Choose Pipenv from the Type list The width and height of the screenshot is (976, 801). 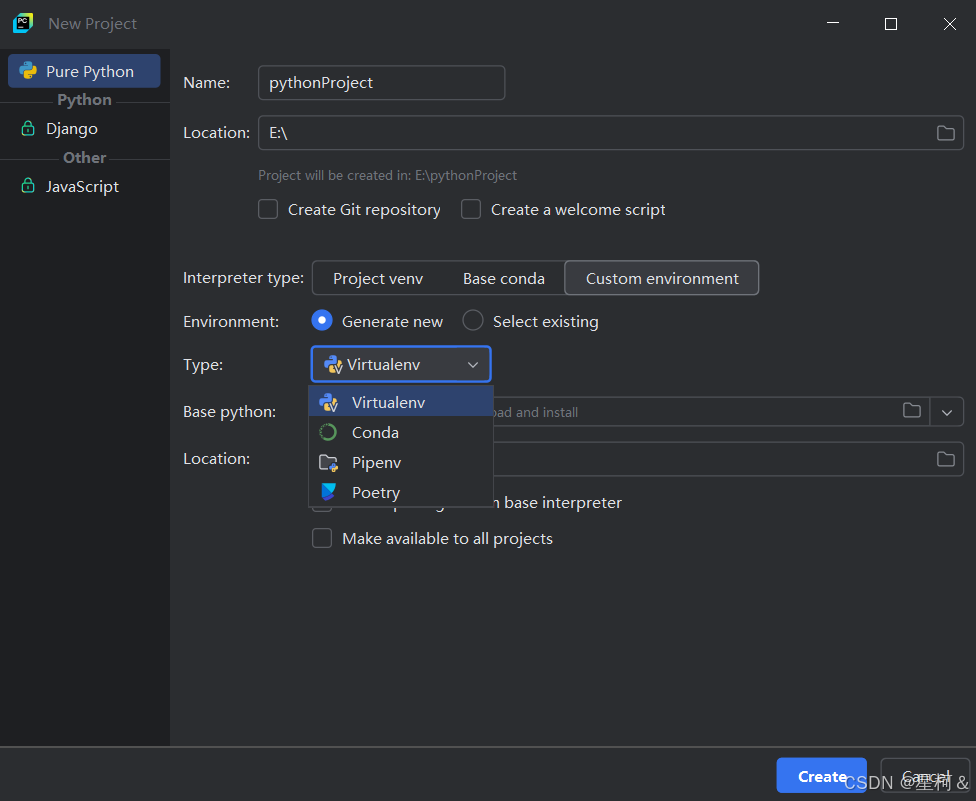[401, 462]
